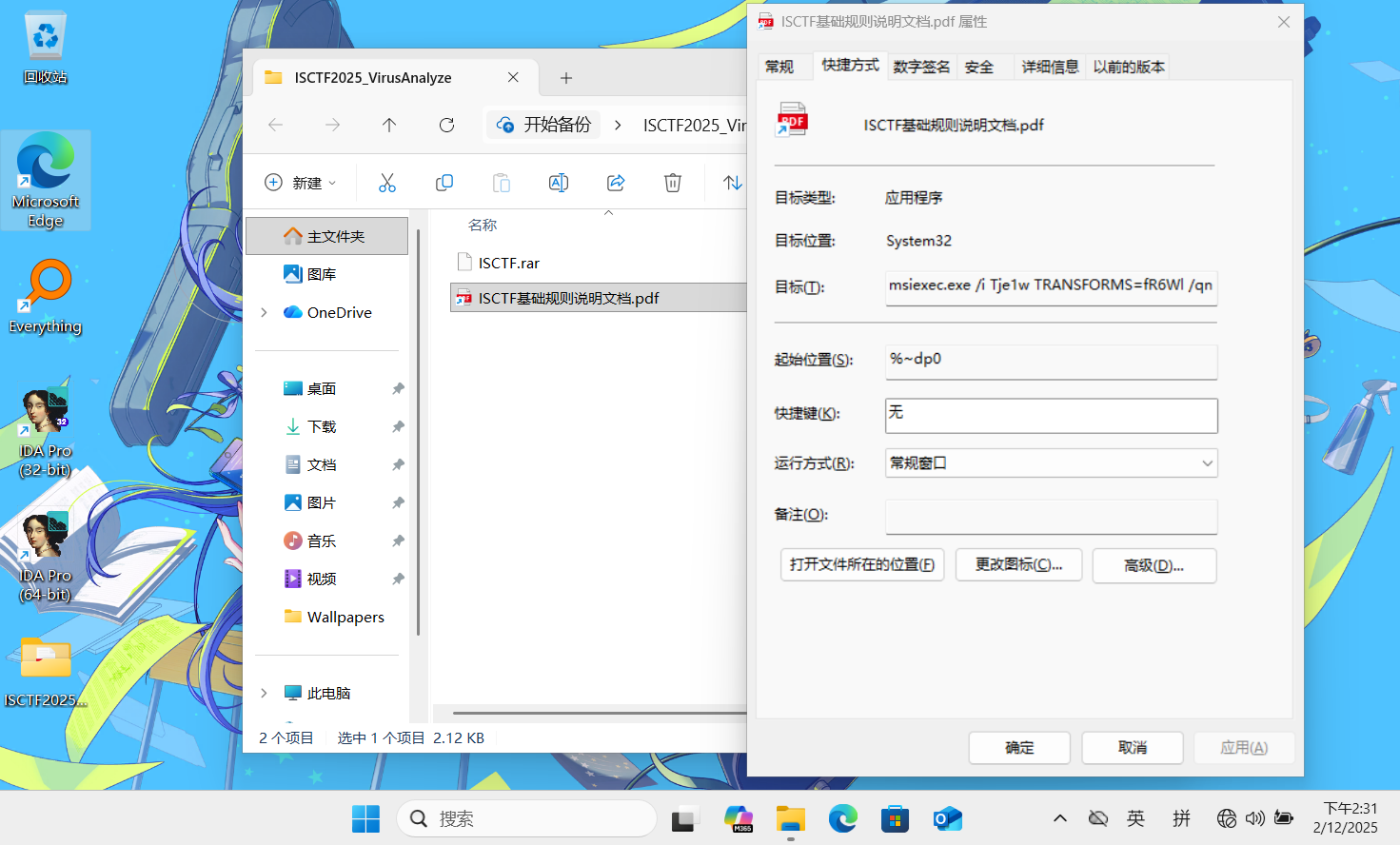The width and height of the screenshot is (1400, 845).
Task: Click the 开始备份 button in address bar
Action: pyautogui.click(x=544, y=125)
